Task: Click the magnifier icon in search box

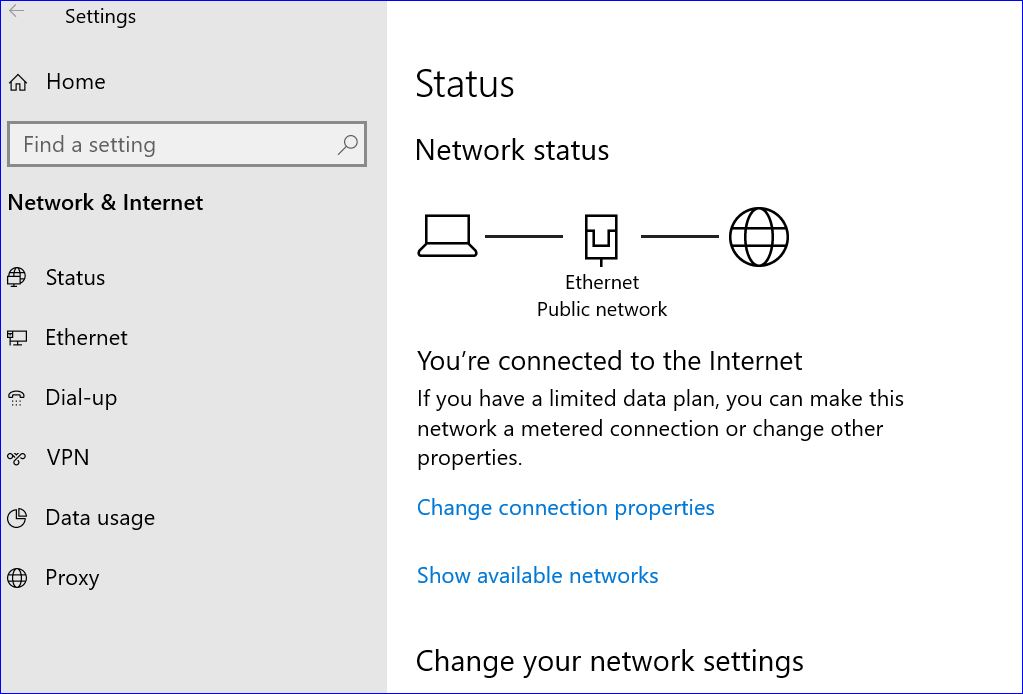Action: tap(347, 145)
